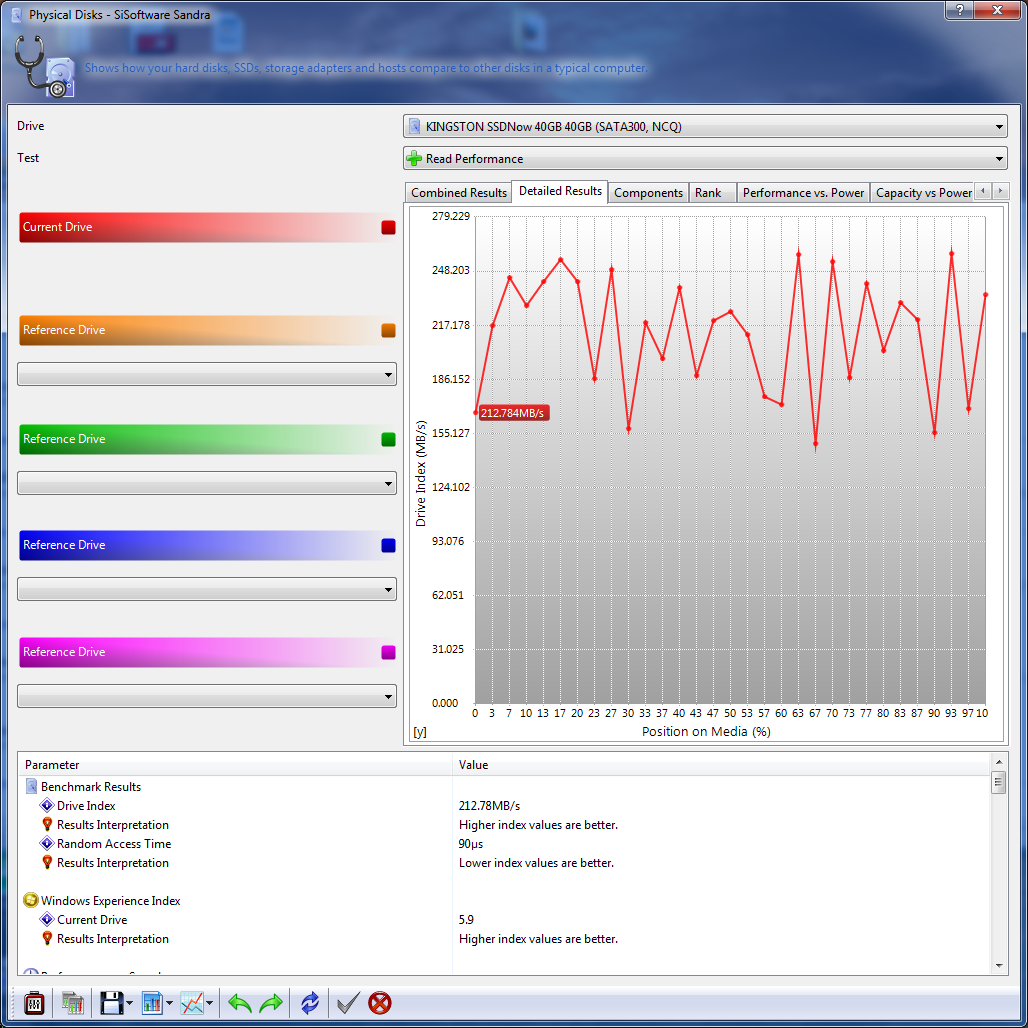1028x1028 pixels.
Task: Click the results list scroll up arrow
Action: click(x=998, y=761)
